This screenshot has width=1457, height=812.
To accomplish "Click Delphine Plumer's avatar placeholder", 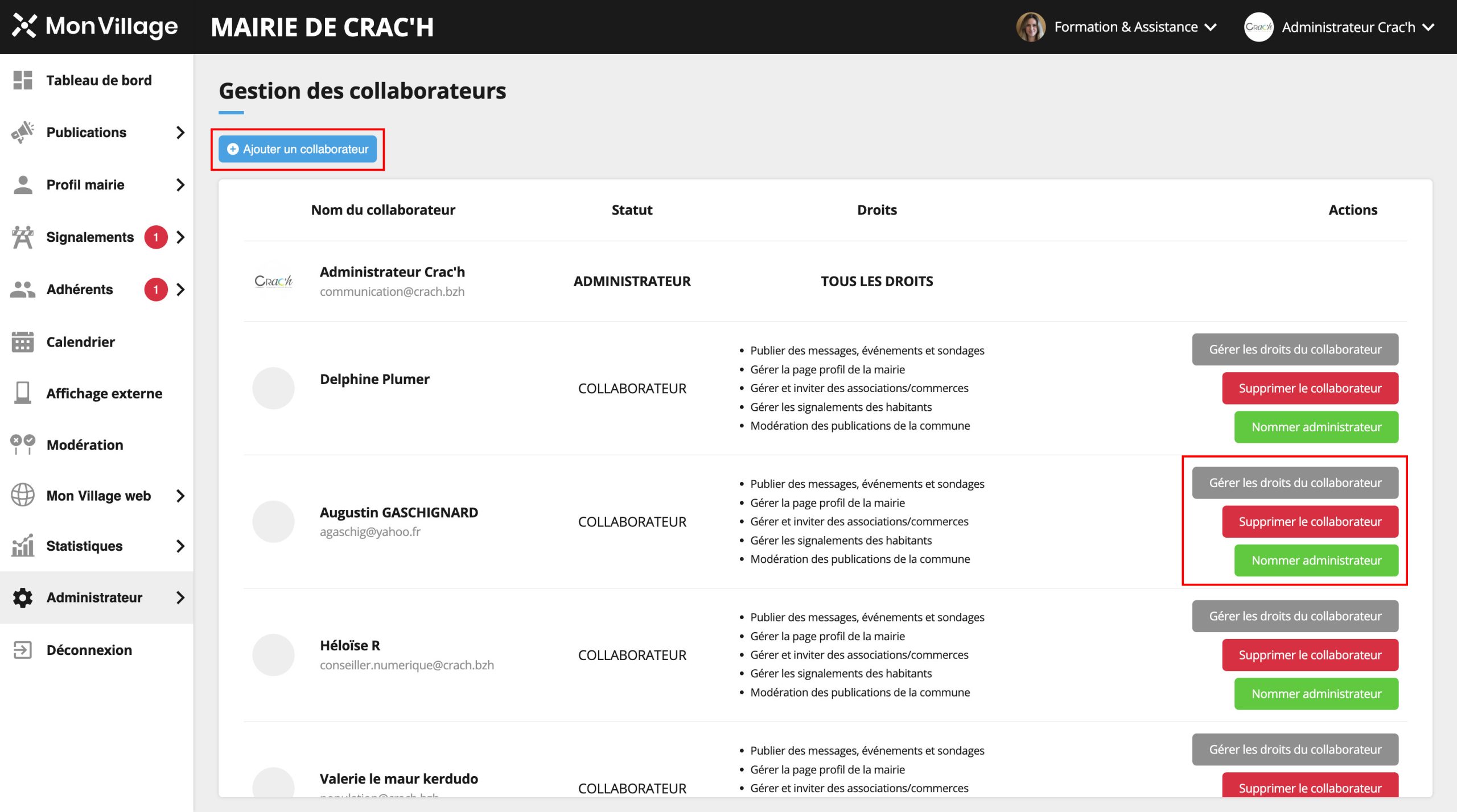I will [x=273, y=389].
